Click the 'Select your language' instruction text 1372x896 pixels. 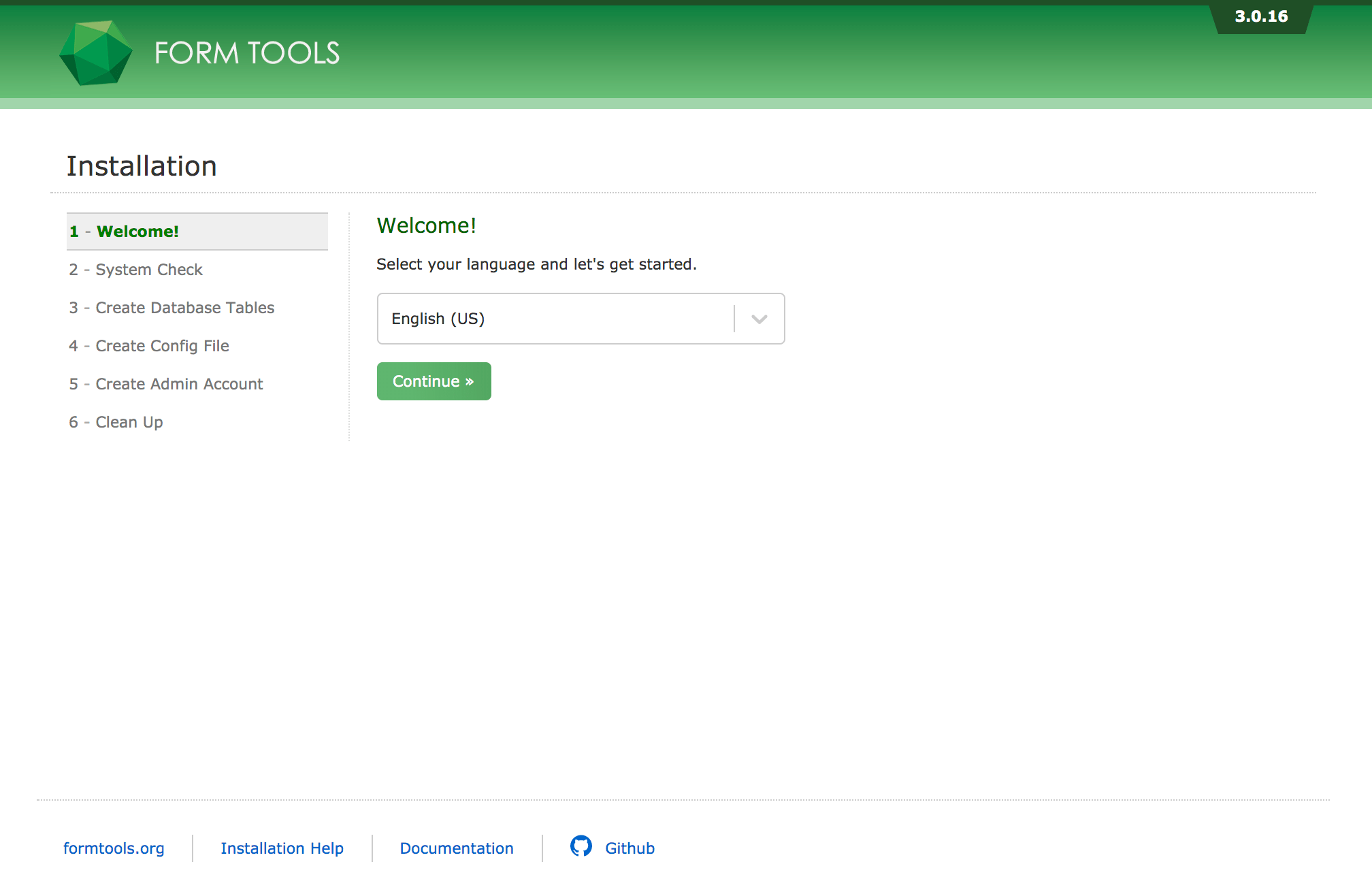(536, 264)
